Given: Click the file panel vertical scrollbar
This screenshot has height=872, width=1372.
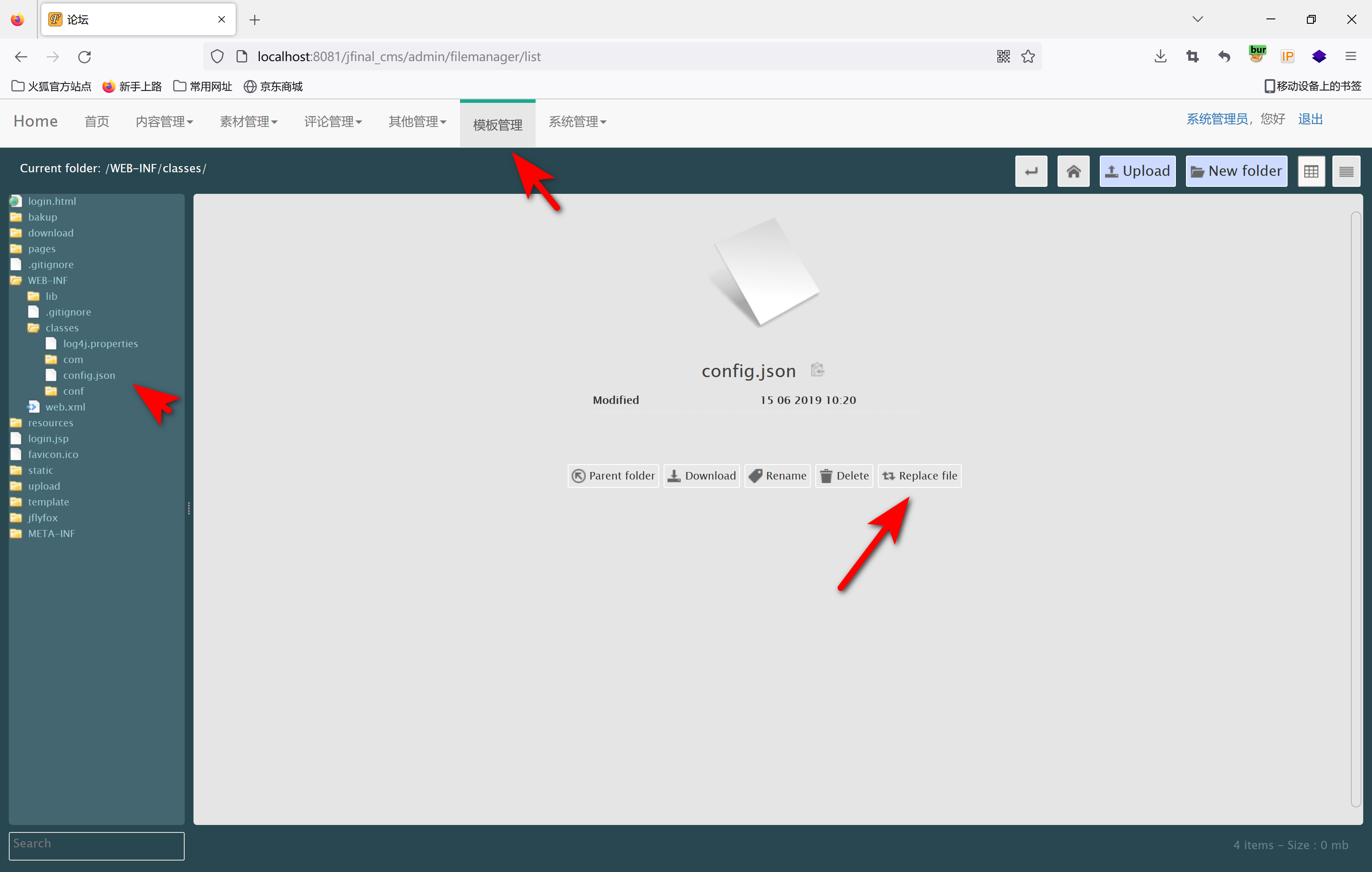Looking at the screenshot, I should tap(1355, 509).
